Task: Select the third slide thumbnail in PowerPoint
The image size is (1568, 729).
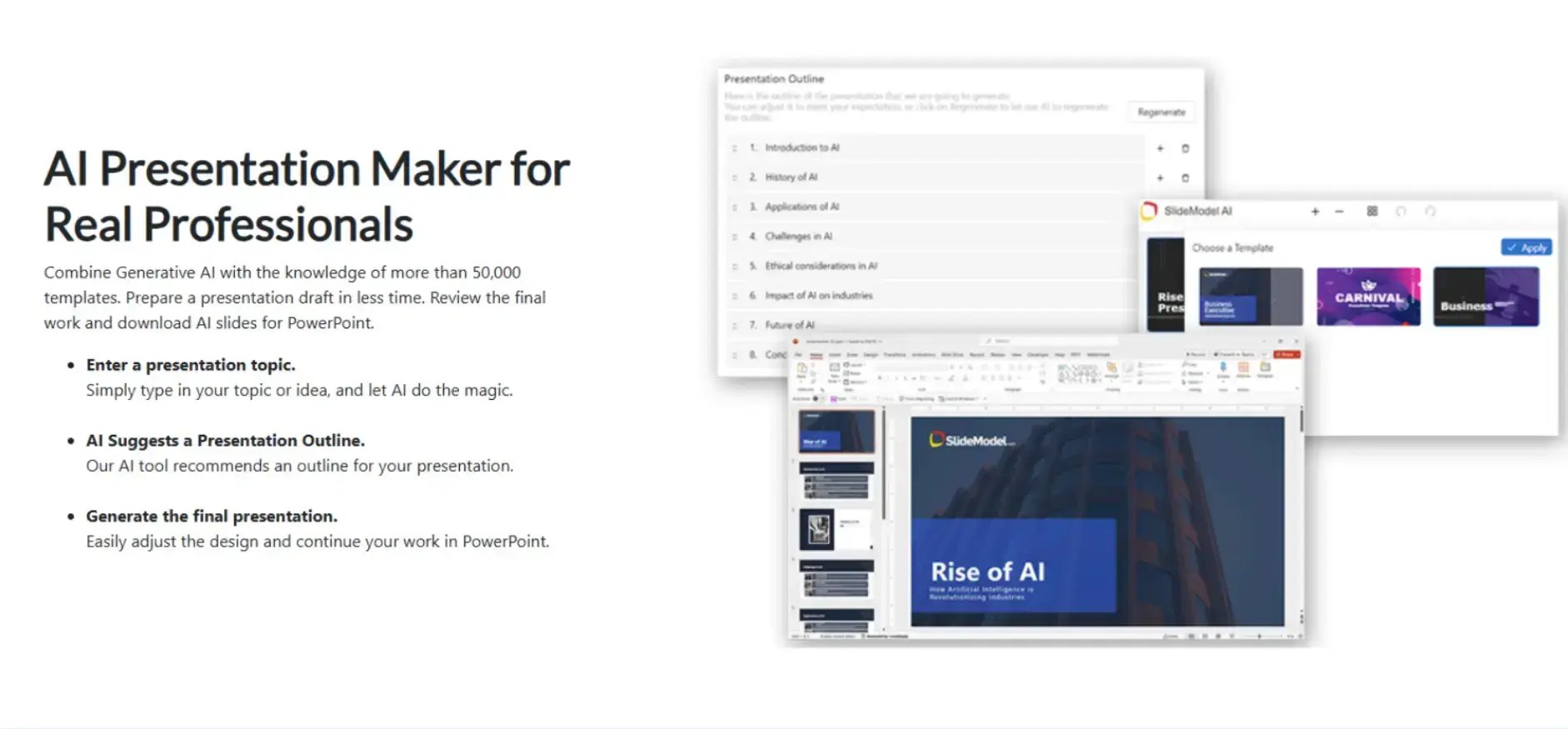Action: [x=836, y=529]
